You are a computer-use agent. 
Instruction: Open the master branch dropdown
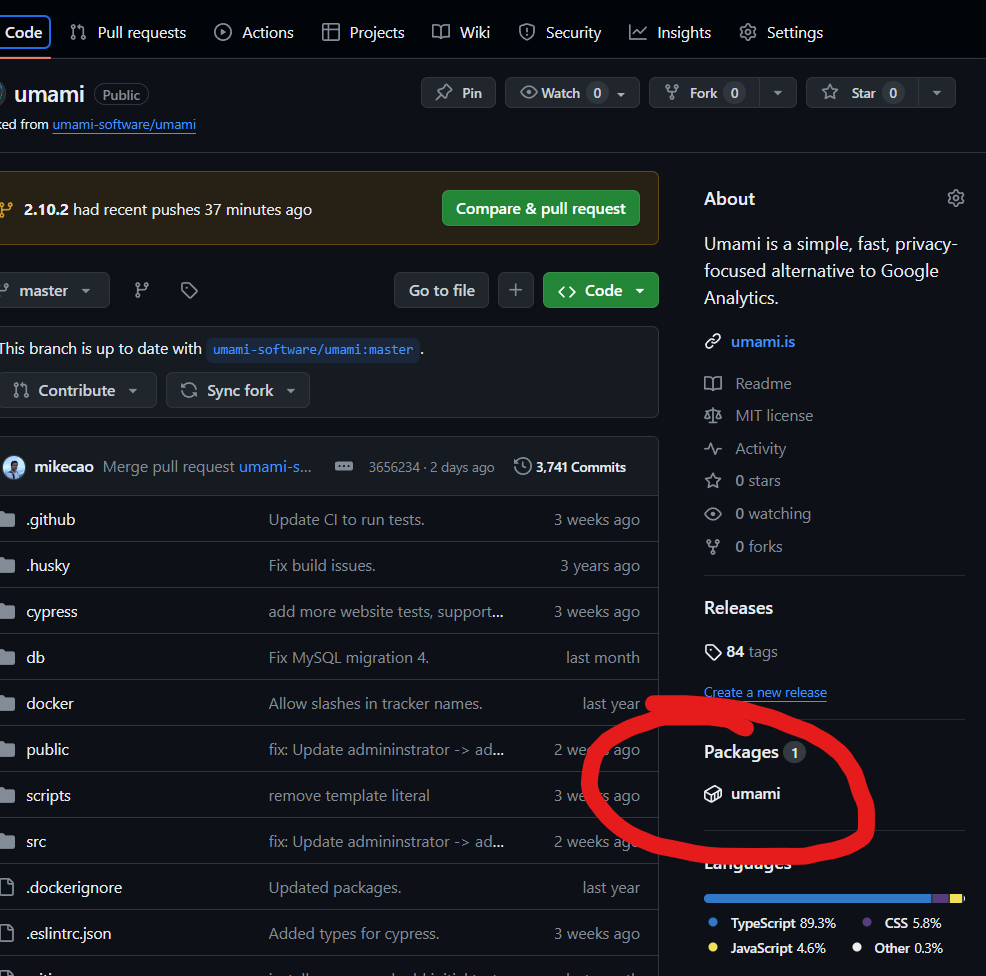pyautogui.click(x=53, y=290)
